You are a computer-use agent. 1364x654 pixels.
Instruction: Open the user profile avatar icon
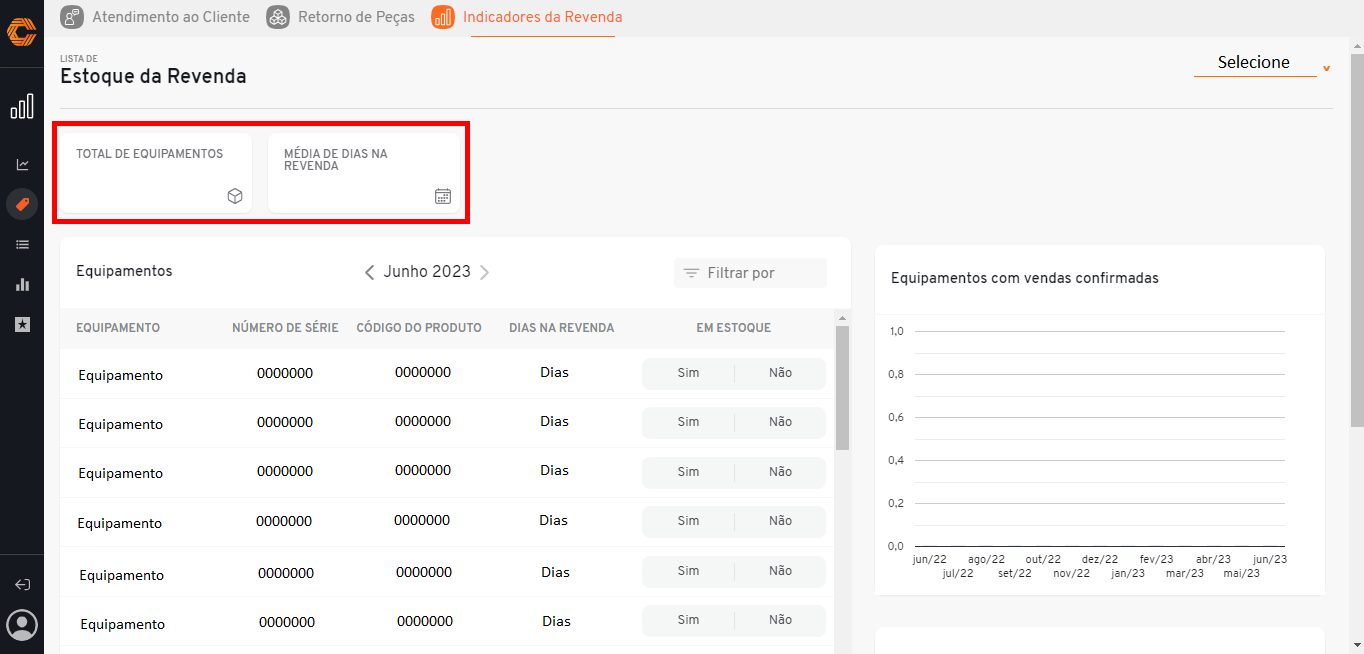[x=22, y=625]
